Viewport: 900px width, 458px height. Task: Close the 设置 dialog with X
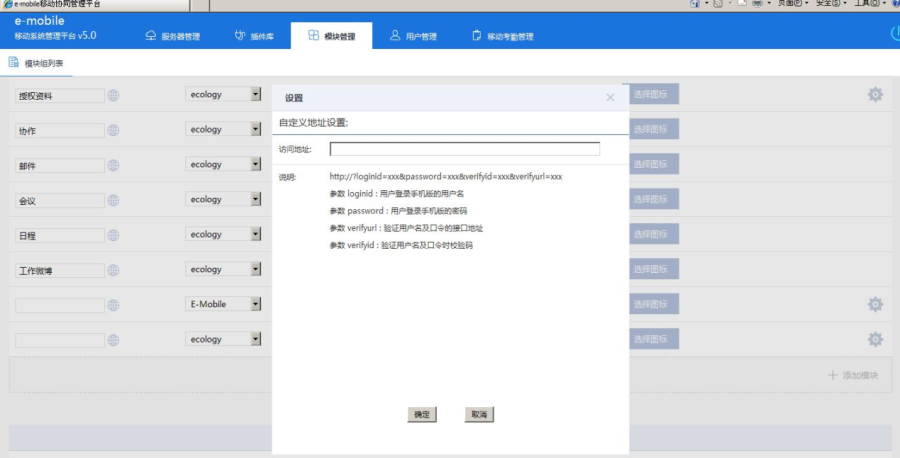coord(610,97)
